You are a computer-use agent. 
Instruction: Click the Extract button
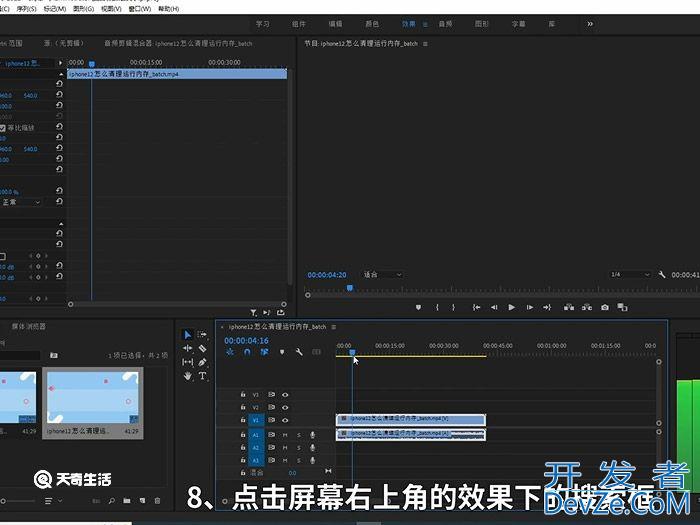(587, 307)
